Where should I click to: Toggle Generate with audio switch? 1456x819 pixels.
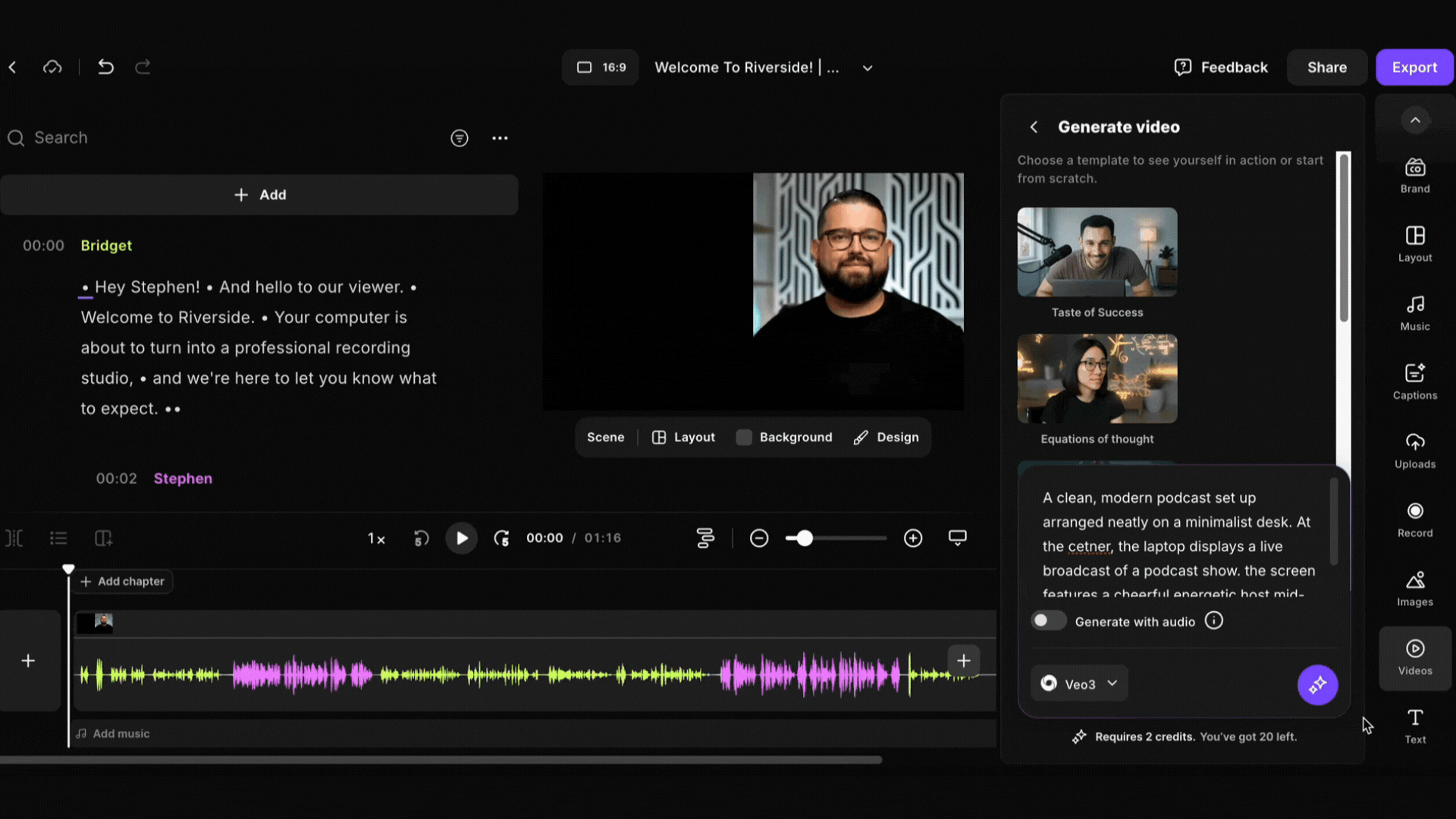click(x=1048, y=621)
